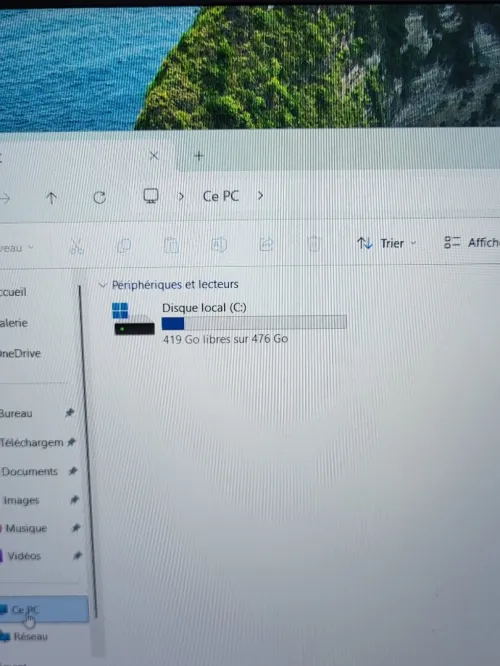Open the Trier sort dropdown
Screen dimensions: 500x666
tap(386, 243)
